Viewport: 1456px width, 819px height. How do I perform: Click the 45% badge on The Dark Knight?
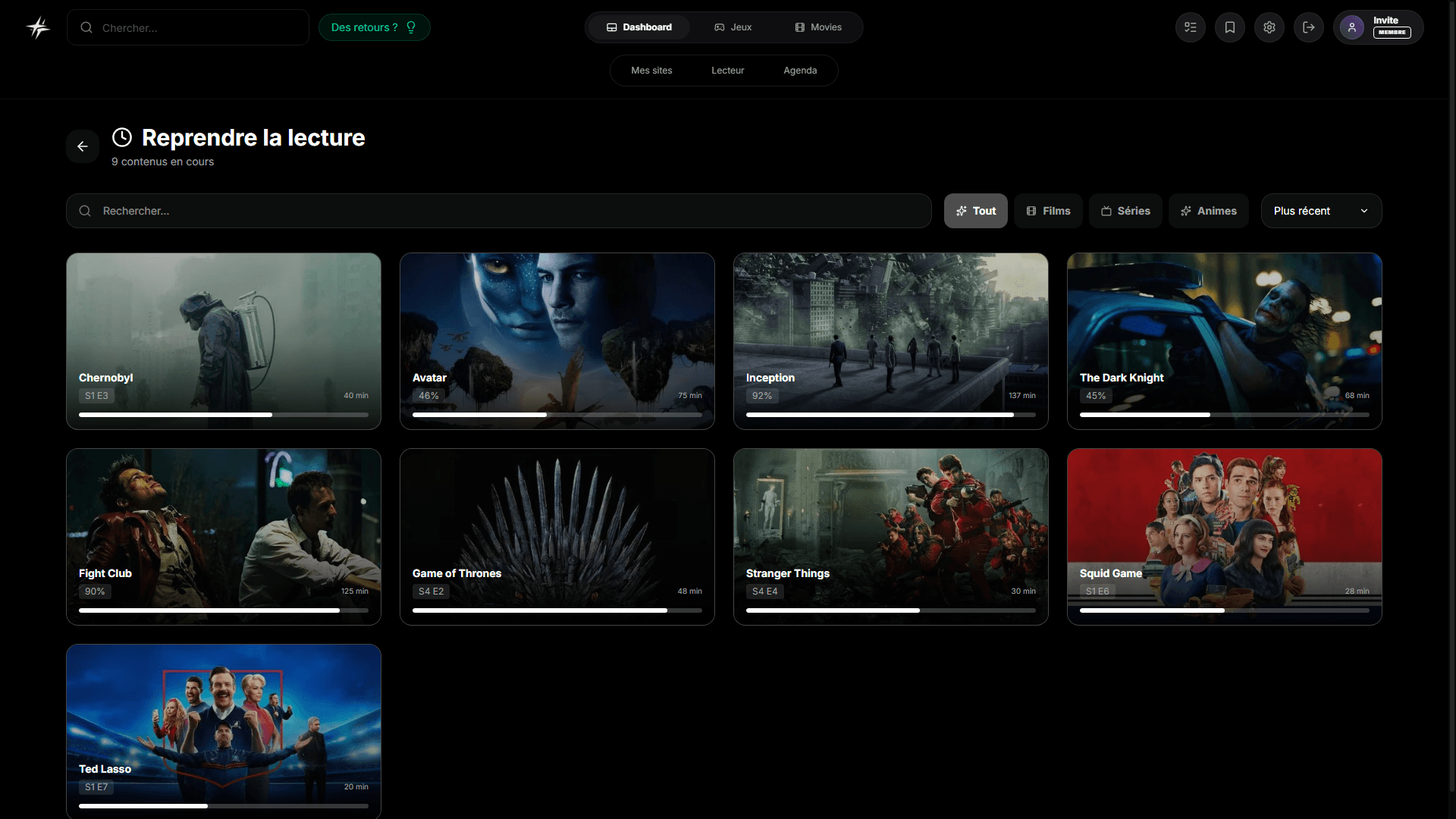tap(1096, 396)
